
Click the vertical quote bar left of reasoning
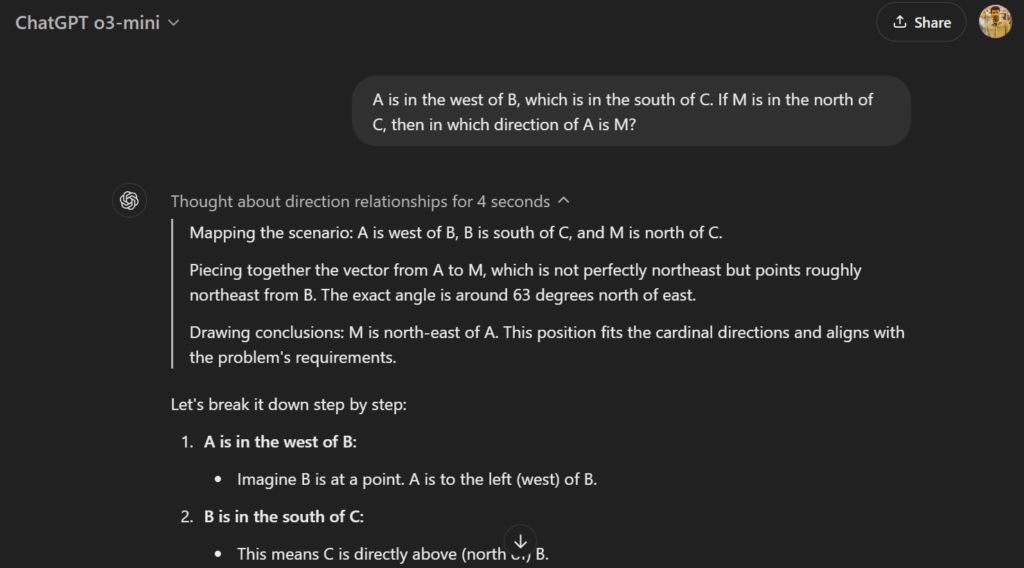coord(172,294)
